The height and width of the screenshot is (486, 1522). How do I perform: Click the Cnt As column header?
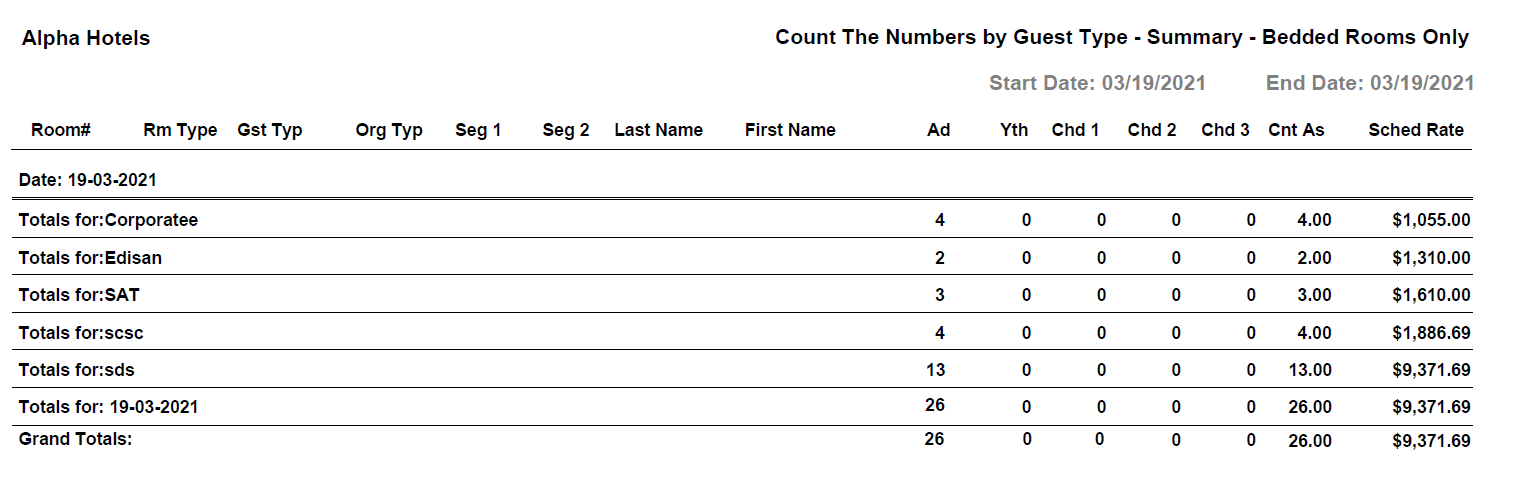(1295, 130)
